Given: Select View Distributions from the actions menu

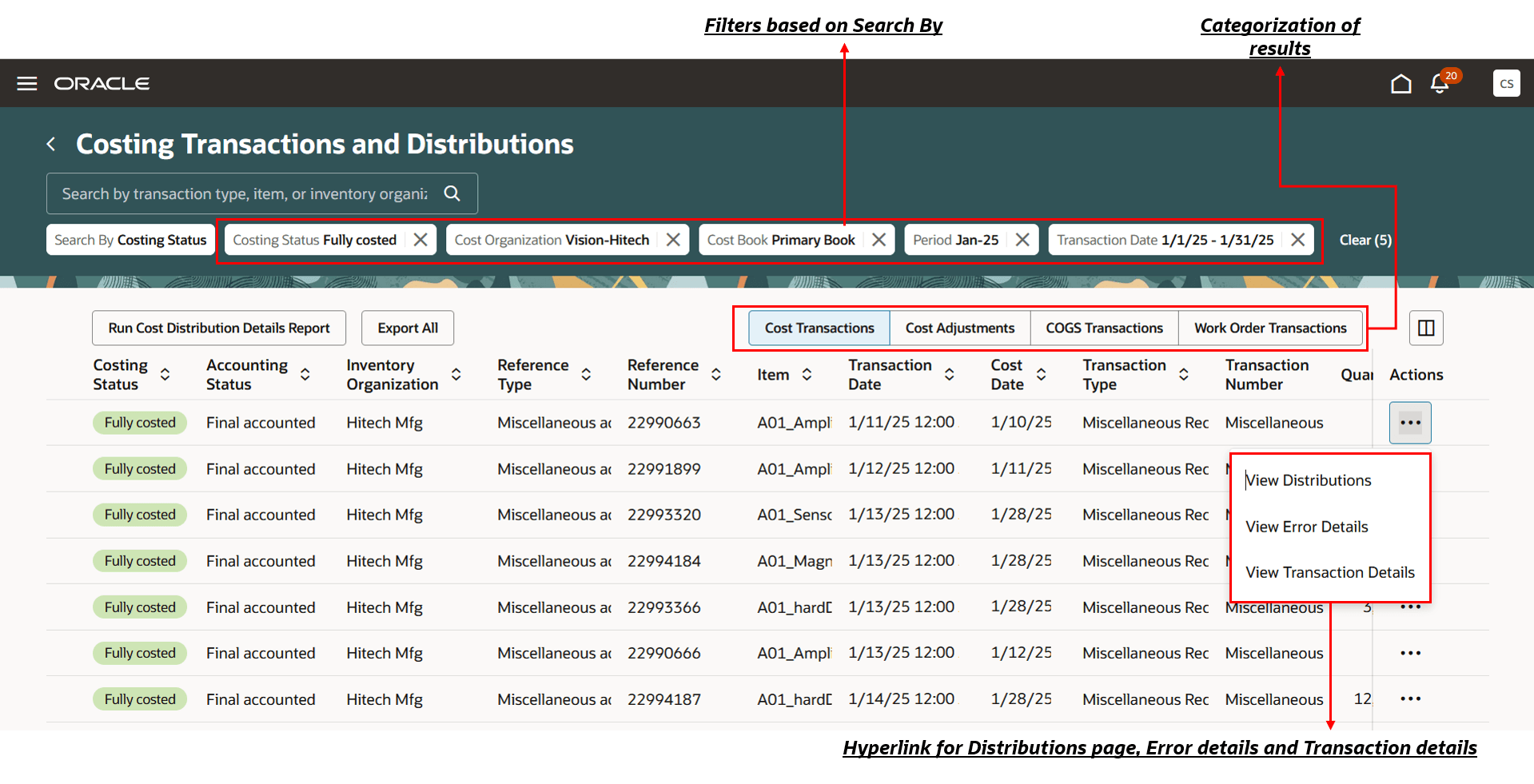Looking at the screenshot, I should click(x=1308, y=480).
